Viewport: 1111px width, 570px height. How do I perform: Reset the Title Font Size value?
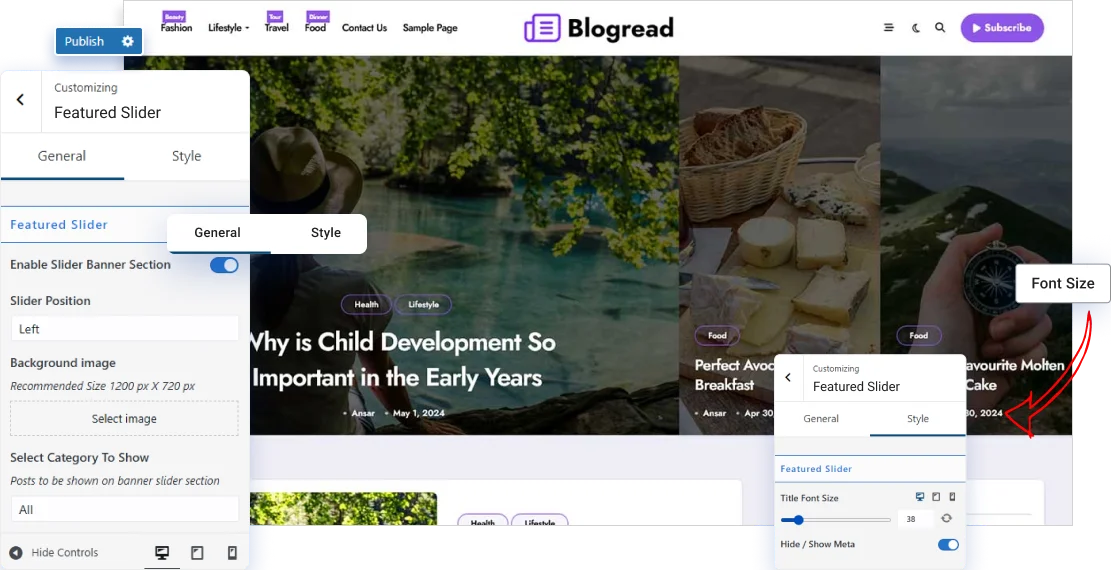coord(947,519)
